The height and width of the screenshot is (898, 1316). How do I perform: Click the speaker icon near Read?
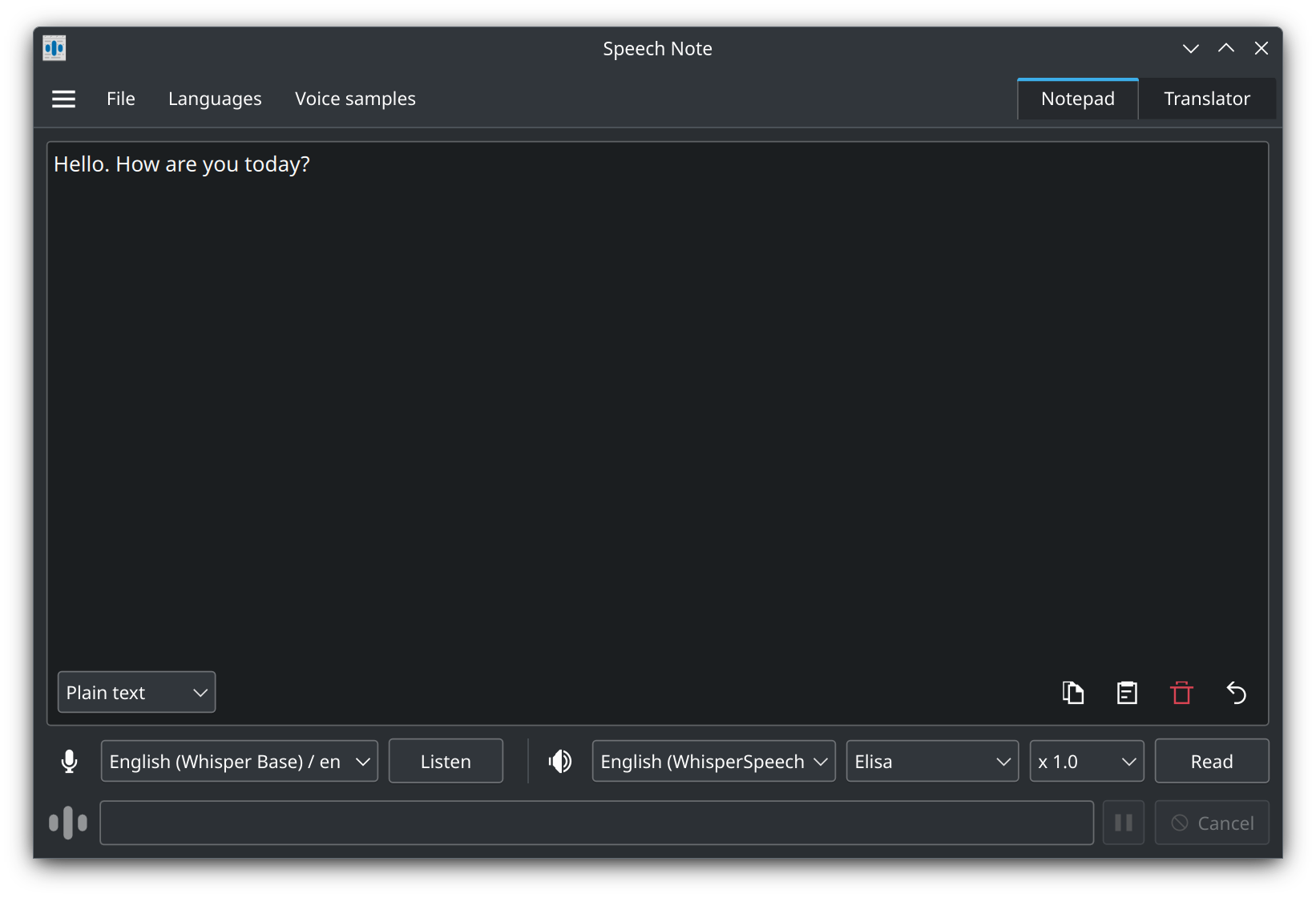point(560,761)
